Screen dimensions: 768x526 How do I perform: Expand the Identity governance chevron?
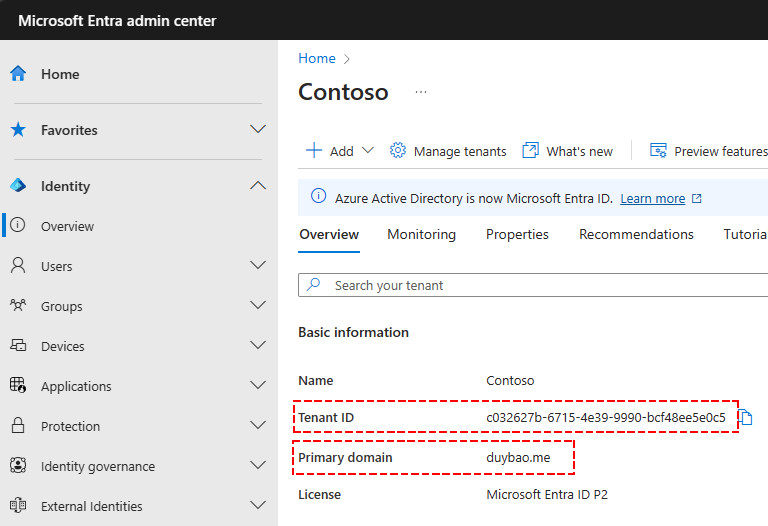pos(258,465)
